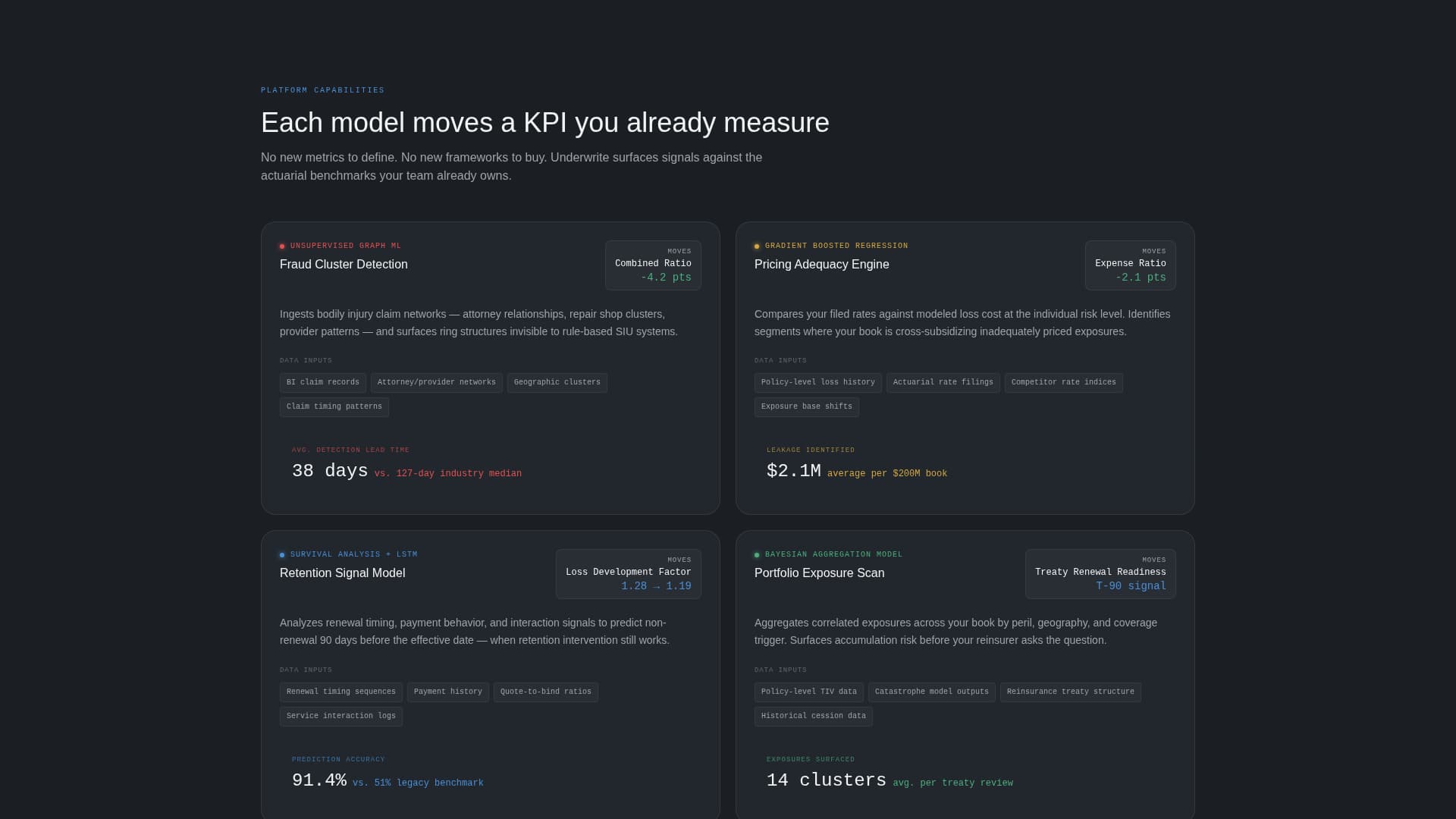Viewport: 1456px width, 819px height.
Task: Open the Fraud Cluster Detection card title
Action: click(344, 265)
